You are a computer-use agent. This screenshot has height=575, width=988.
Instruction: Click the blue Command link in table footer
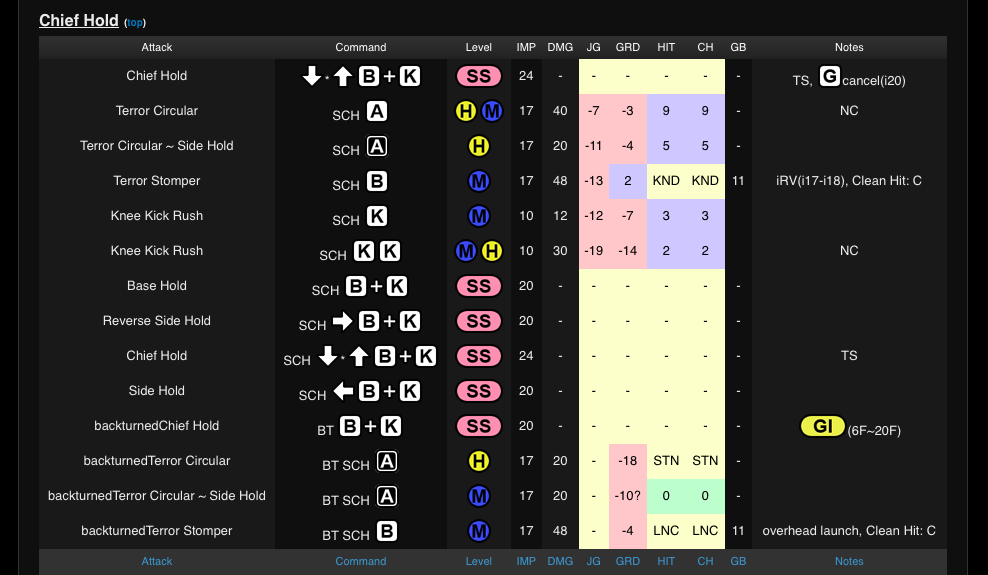[361, 561]
